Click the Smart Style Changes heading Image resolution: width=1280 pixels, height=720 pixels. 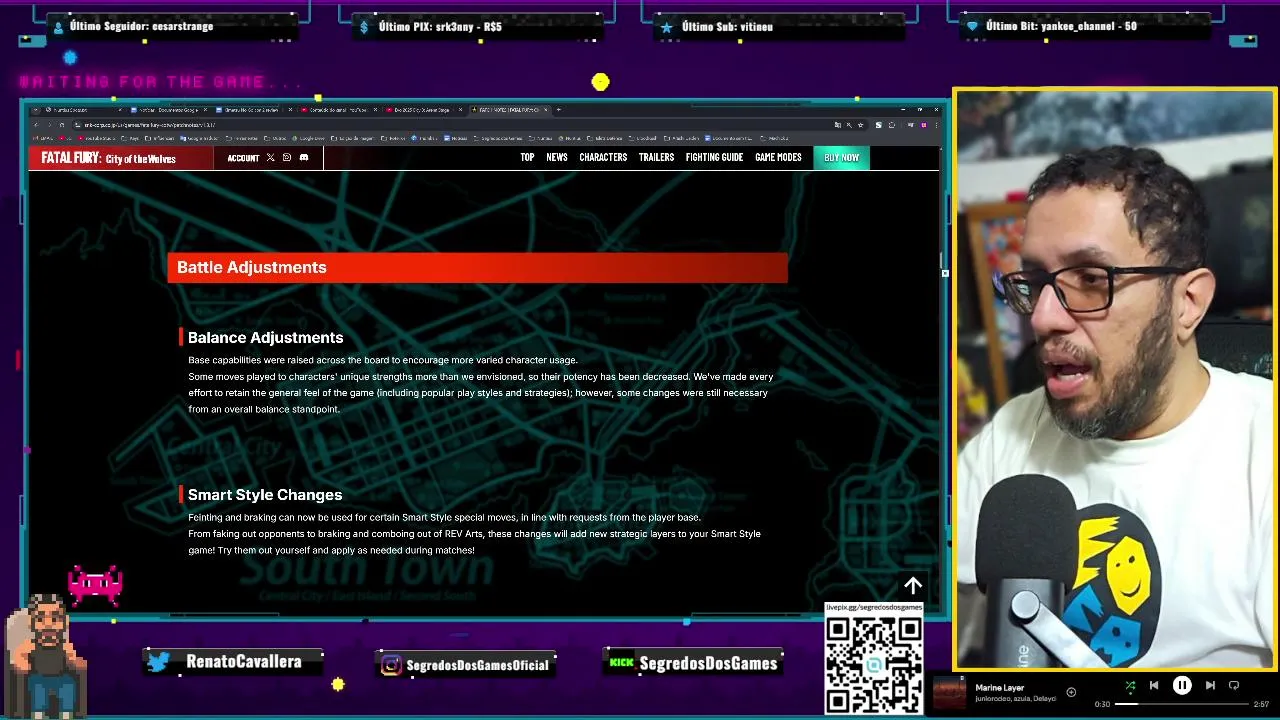[265, 495]
